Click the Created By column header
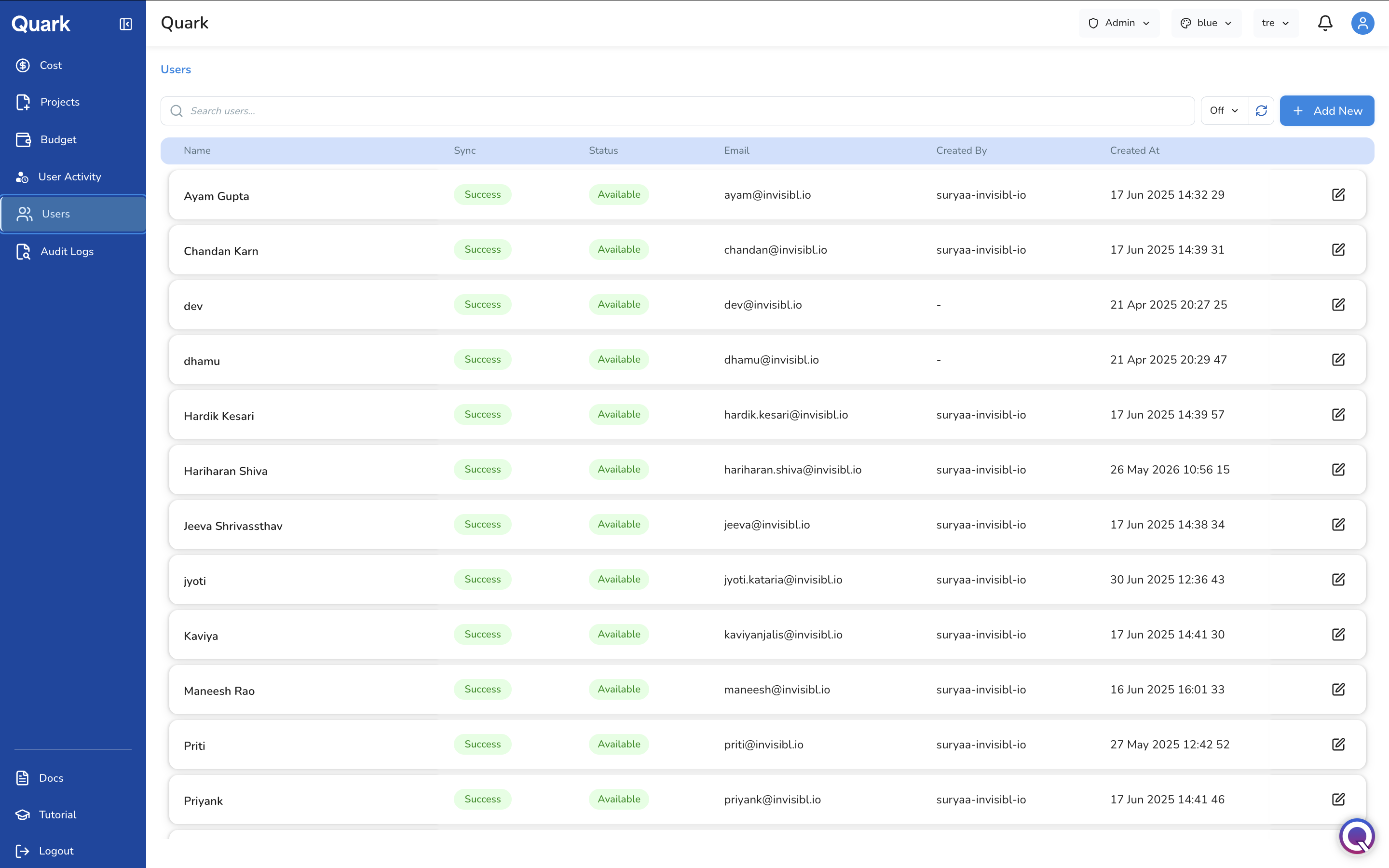The image size is (1389, 868). (961, 150)
